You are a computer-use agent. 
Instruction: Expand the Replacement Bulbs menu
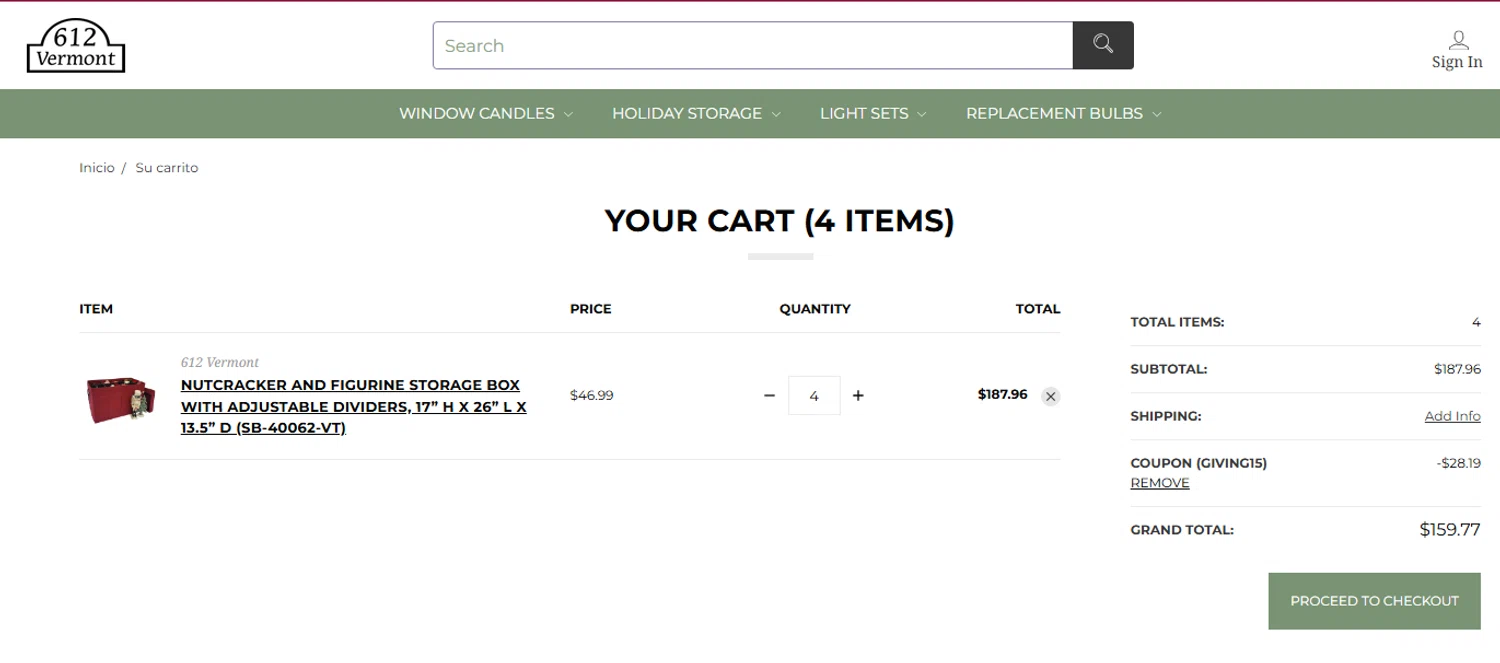[x=1063, y=113]
